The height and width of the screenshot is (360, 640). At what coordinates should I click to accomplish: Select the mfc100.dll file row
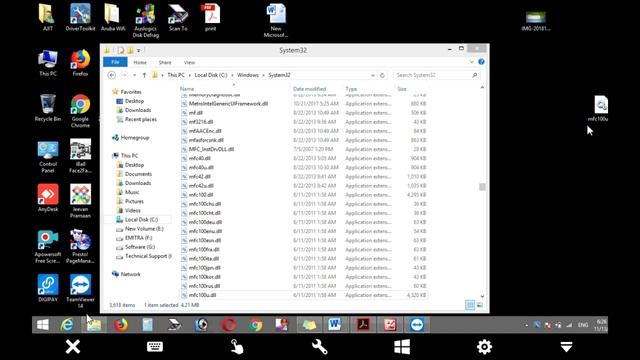[304, 195]
